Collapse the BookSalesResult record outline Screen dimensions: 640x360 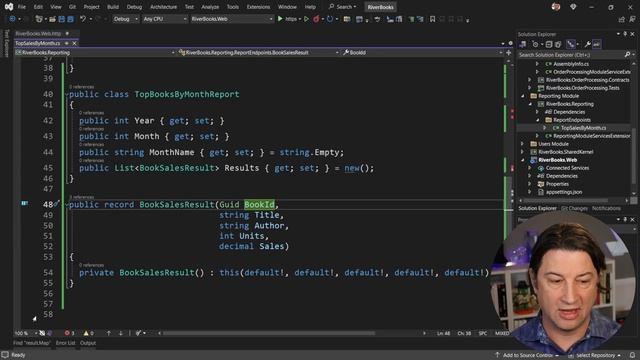(x=67, y=205)
